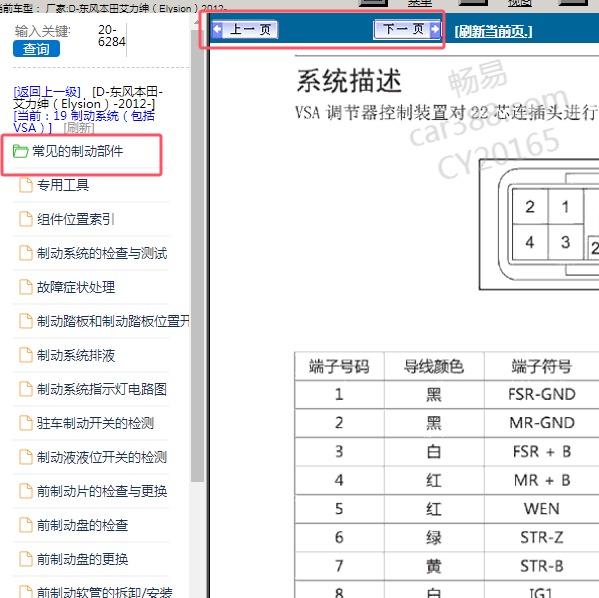The image size is (599, 598).
Task: Click the MR-GND table cell
Action: click(542, 423)
